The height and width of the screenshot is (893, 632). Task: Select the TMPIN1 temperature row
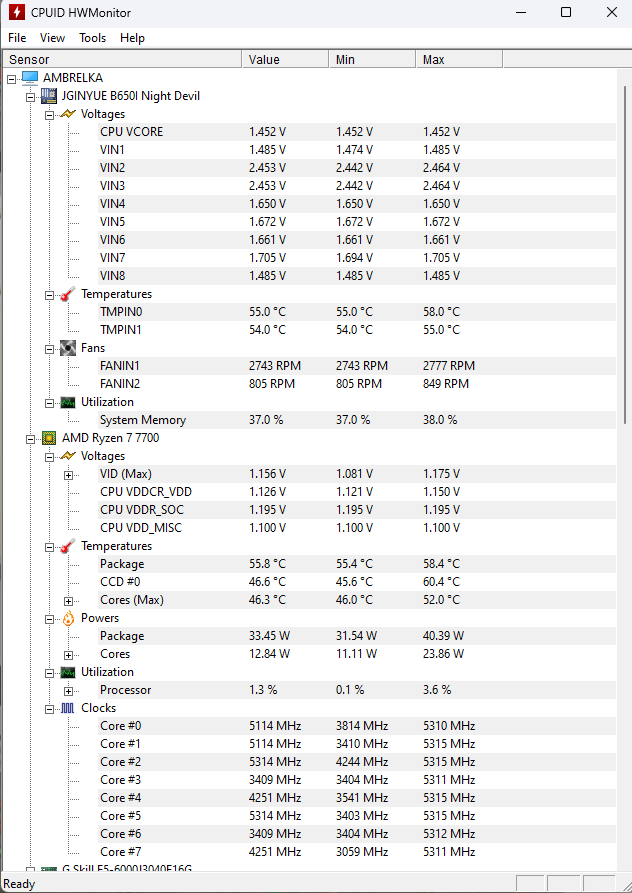coord(357,330)
